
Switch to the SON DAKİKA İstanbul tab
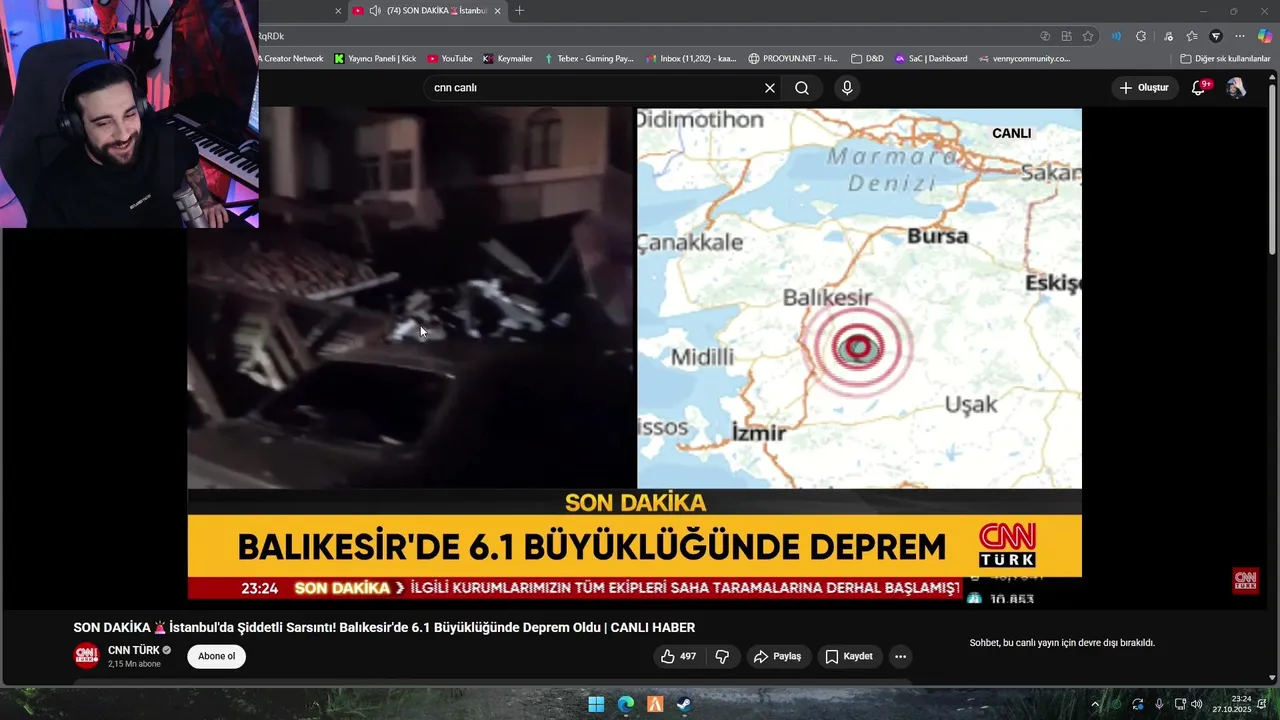[428, 11]
